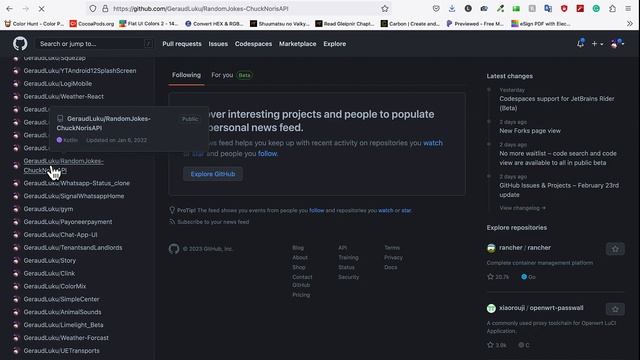640x360 pixels.
Task: Open xiaorouji / openwrt-passwall repository
Action: click(x=541, y=308)
